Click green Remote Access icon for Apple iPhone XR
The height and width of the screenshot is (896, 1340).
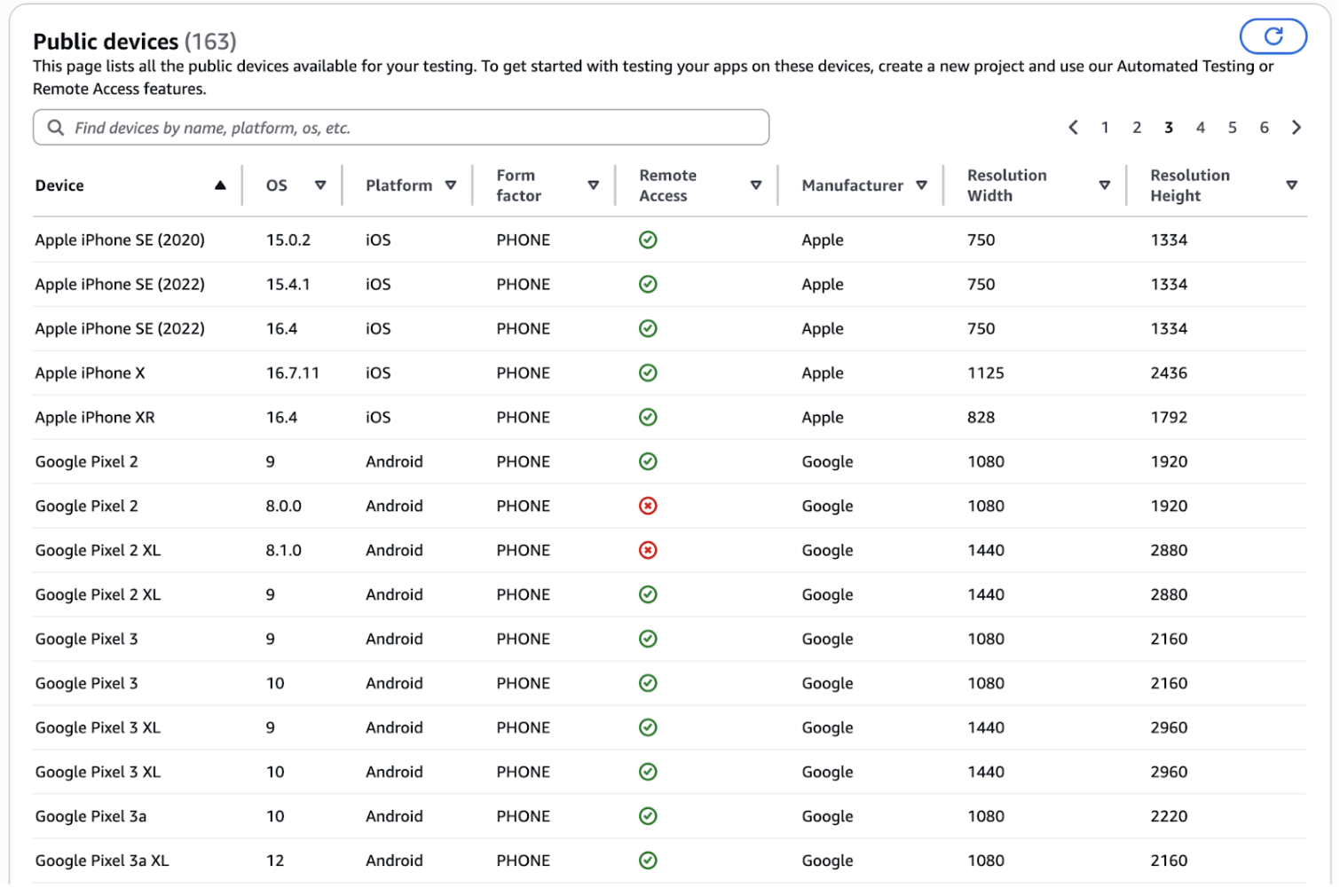click(x=648, y=417)
